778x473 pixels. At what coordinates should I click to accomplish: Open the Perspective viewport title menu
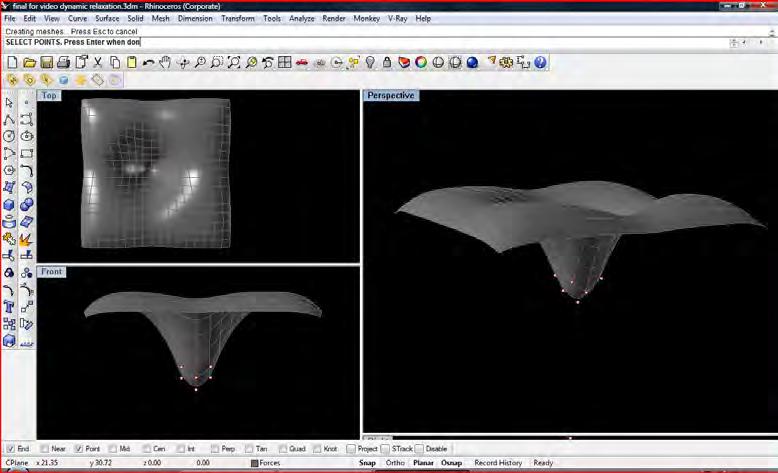coord(390,96)
